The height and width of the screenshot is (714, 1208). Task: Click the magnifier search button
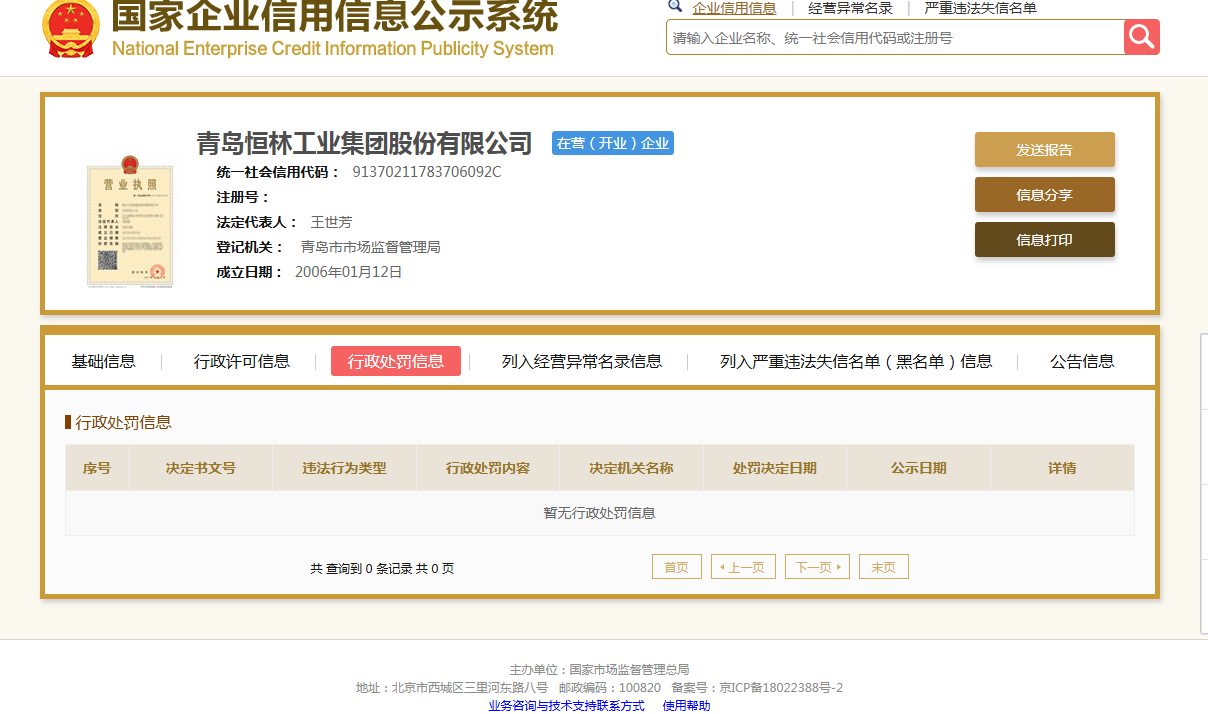1141,37
